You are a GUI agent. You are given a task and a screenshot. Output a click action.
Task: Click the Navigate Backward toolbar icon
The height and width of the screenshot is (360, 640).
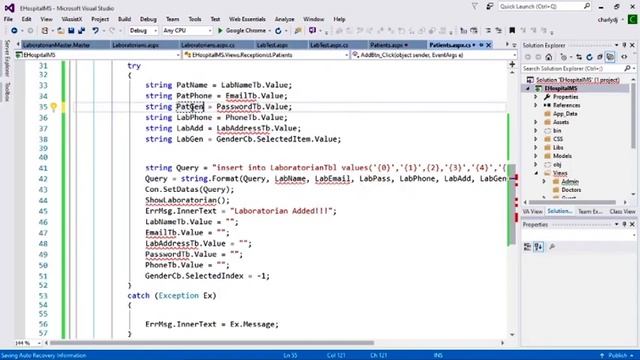pyautogui.click(x=14, y=31)
